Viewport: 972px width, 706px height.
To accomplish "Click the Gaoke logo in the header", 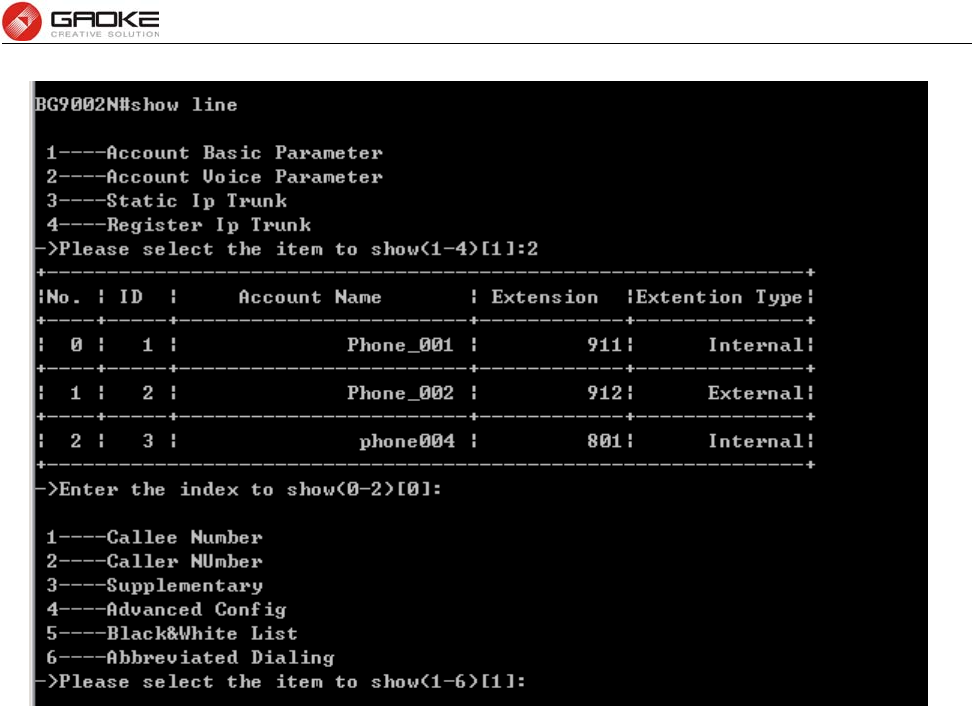I will coord(81,21).
